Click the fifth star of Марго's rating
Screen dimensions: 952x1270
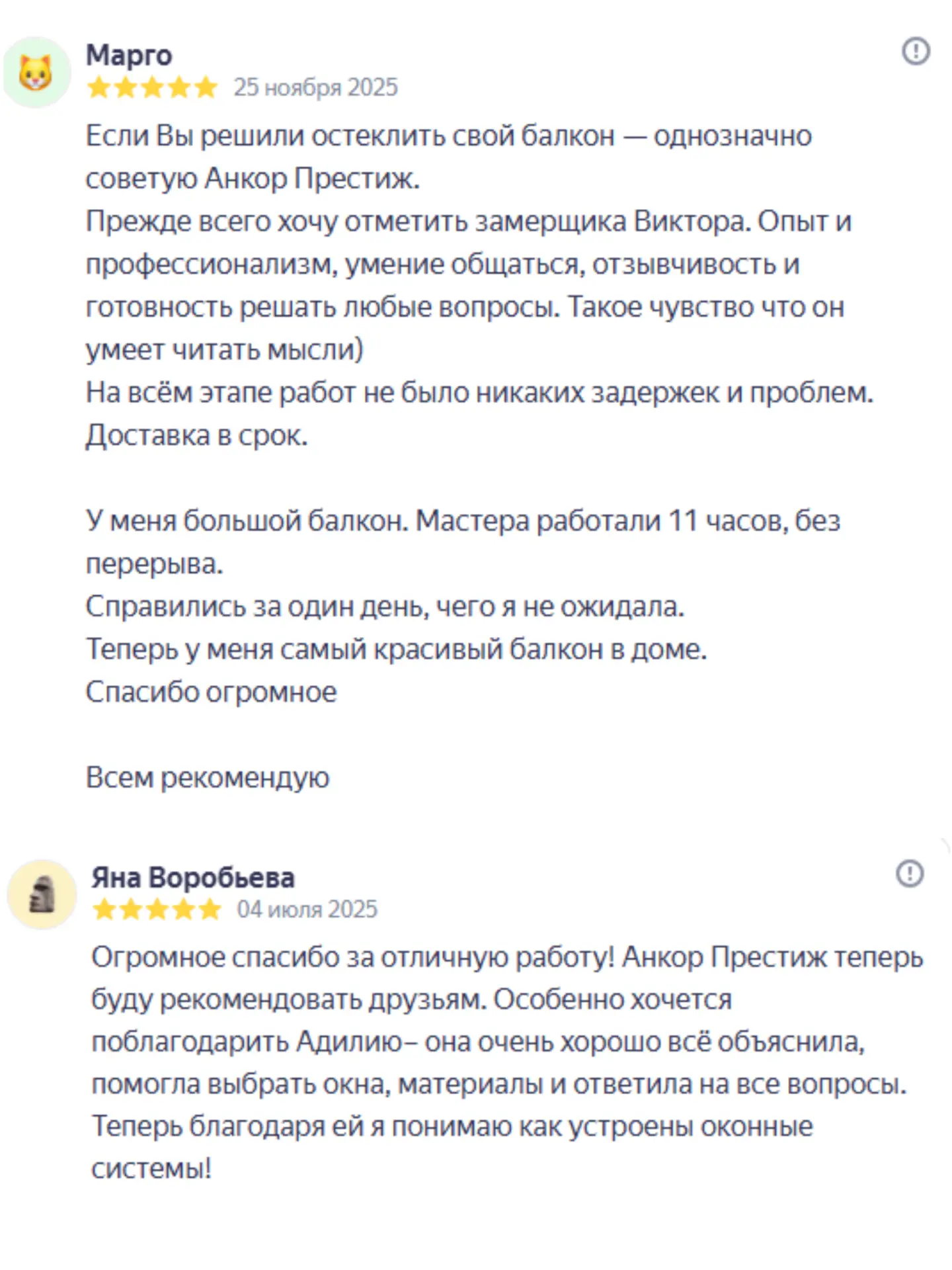pyautogui.click(x=206, y=87)
